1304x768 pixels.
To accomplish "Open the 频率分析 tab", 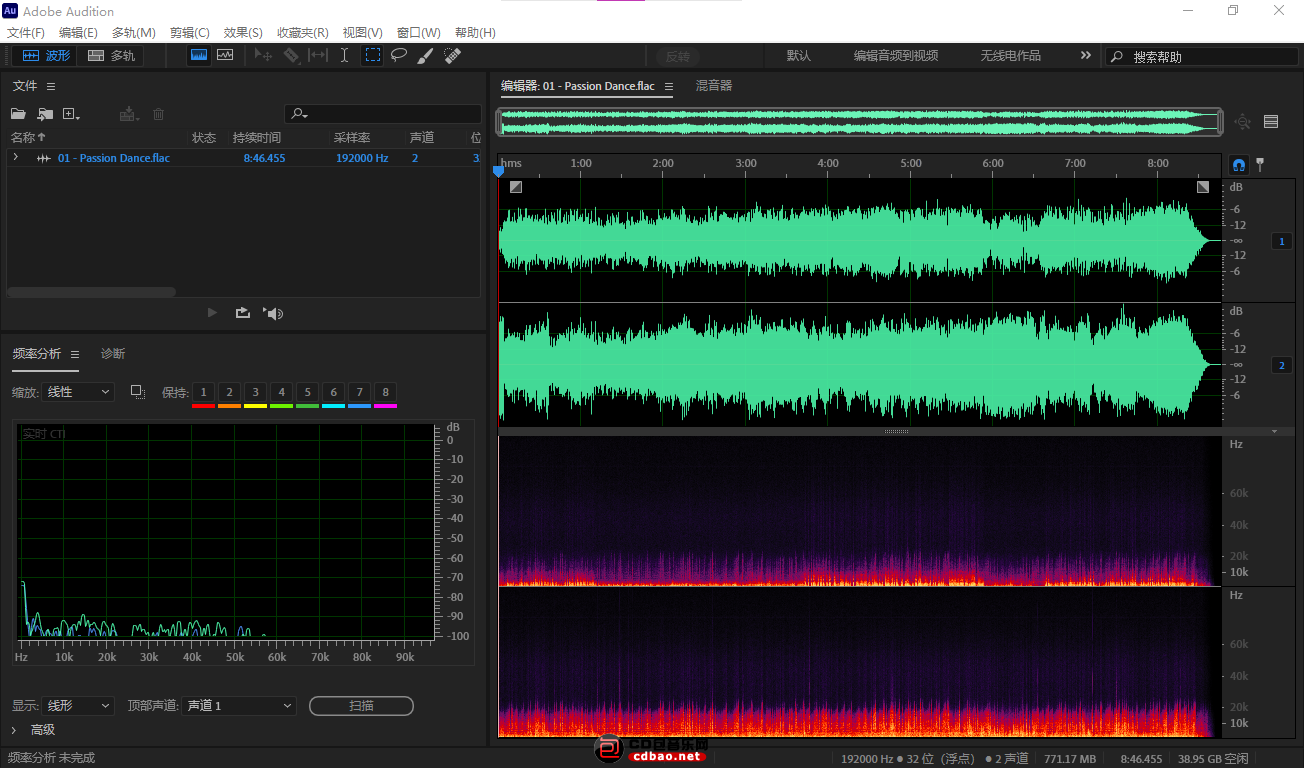I will coord(37,354).
